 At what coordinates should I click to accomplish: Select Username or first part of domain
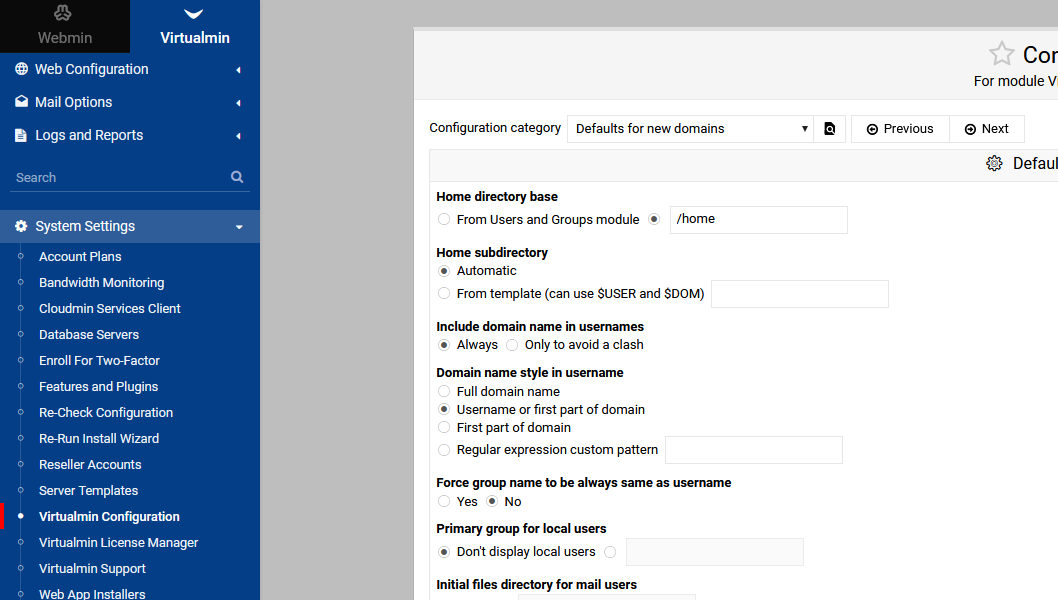444,409
